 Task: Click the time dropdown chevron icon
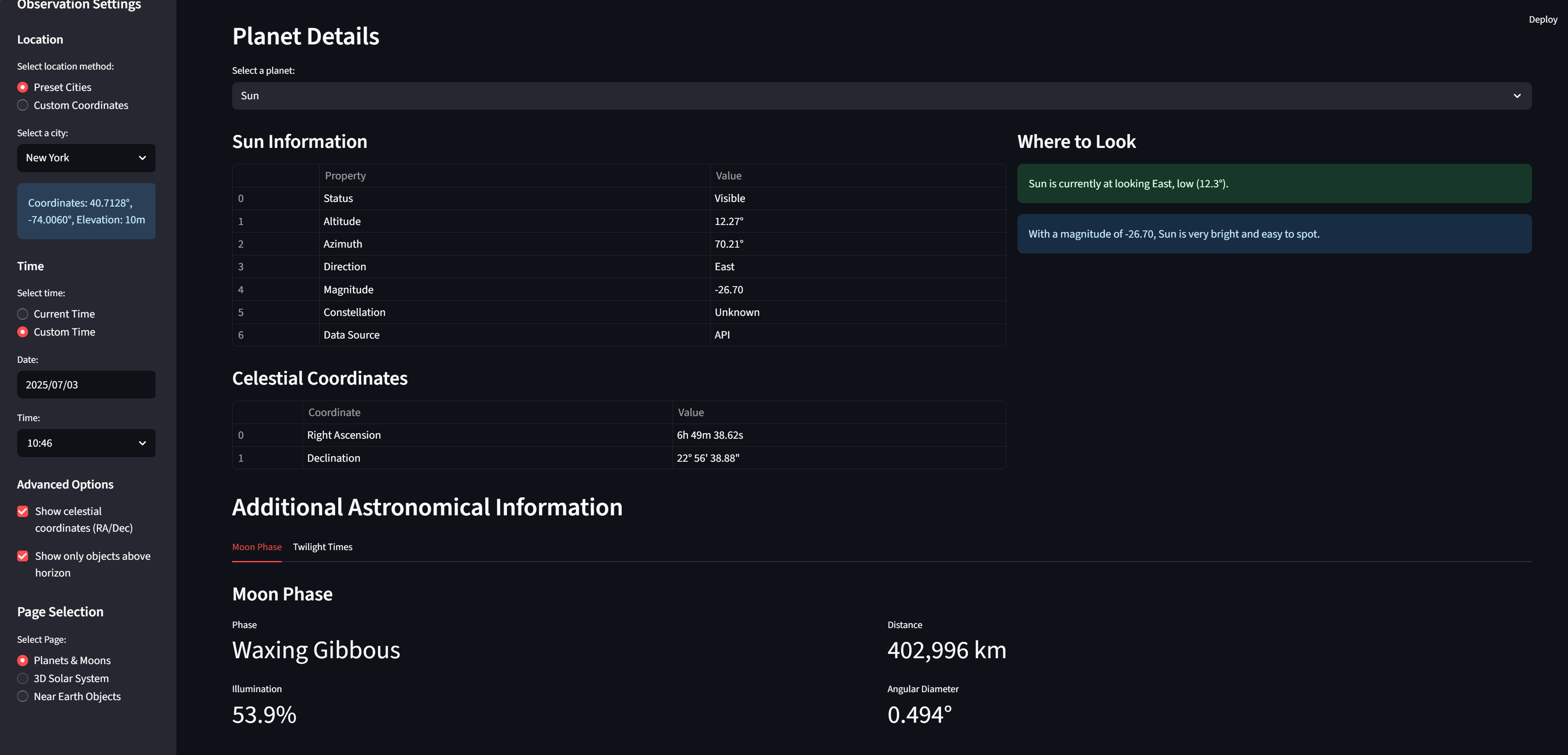click(142, 443)
